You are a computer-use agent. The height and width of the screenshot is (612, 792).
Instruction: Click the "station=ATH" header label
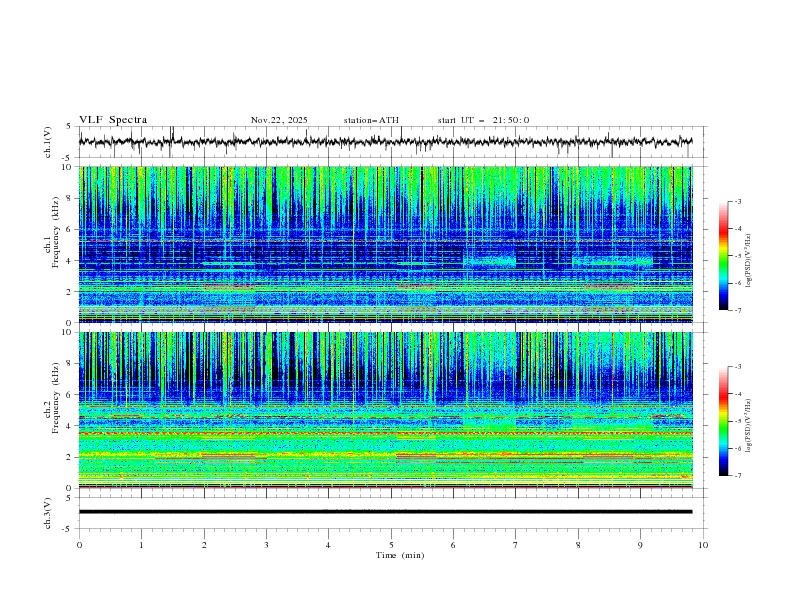(371, 120)
